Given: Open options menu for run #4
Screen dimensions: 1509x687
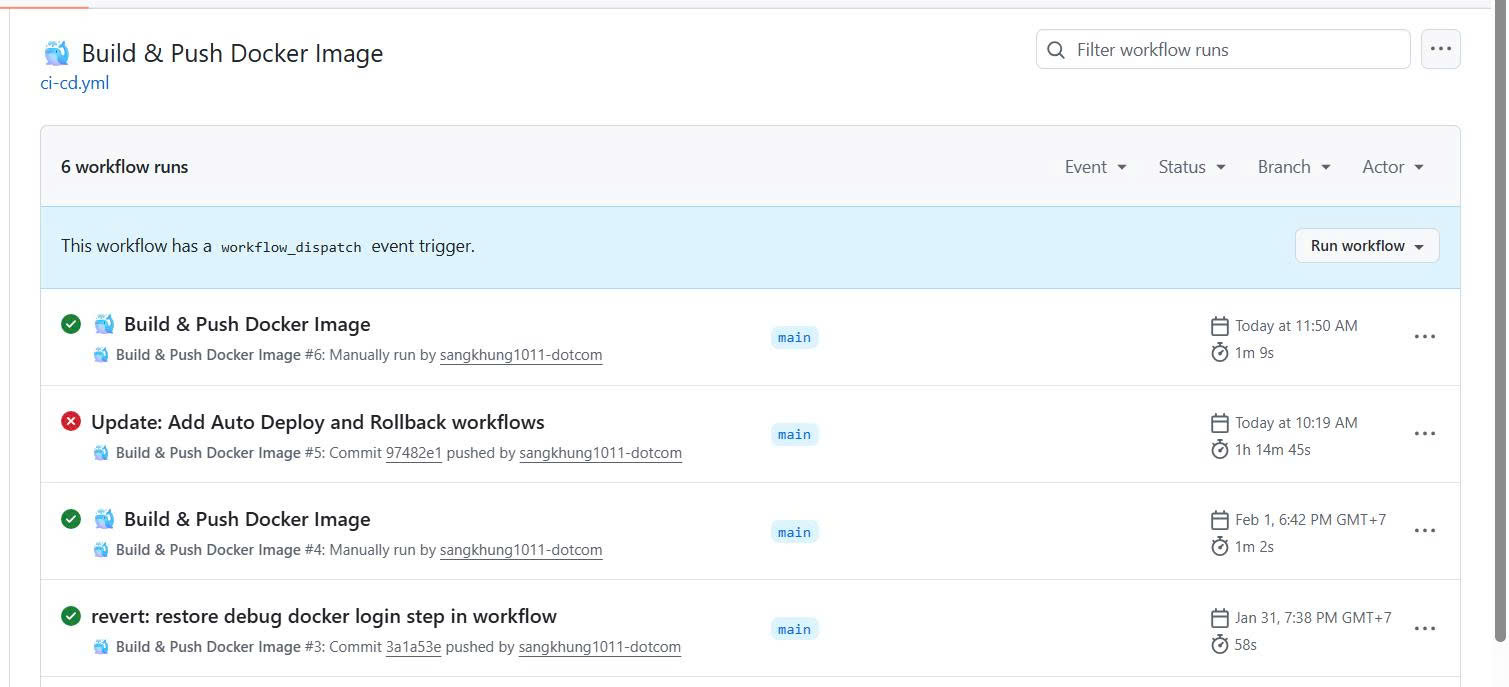Looking at the screenshot, I should coord(1424,531).
